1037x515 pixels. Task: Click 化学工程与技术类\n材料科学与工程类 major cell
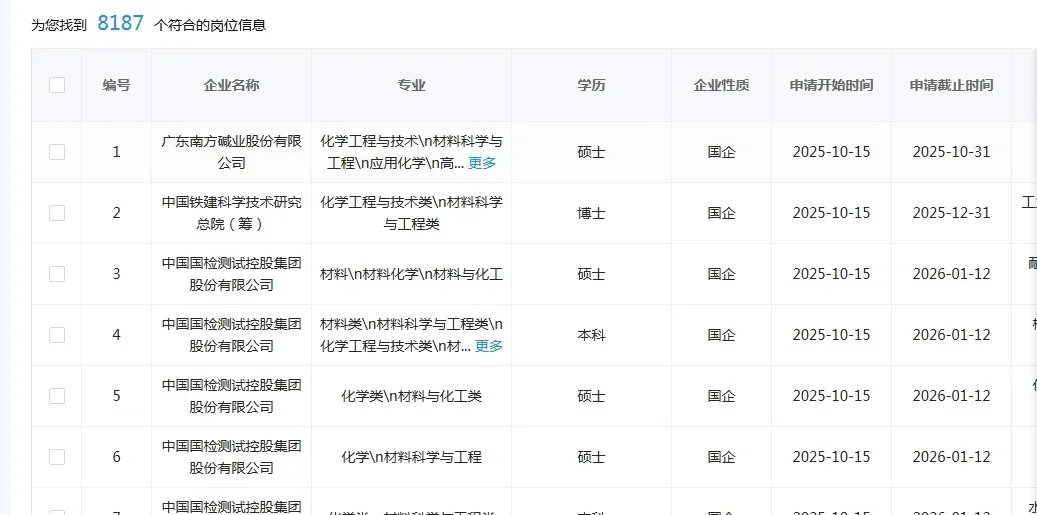411,213
